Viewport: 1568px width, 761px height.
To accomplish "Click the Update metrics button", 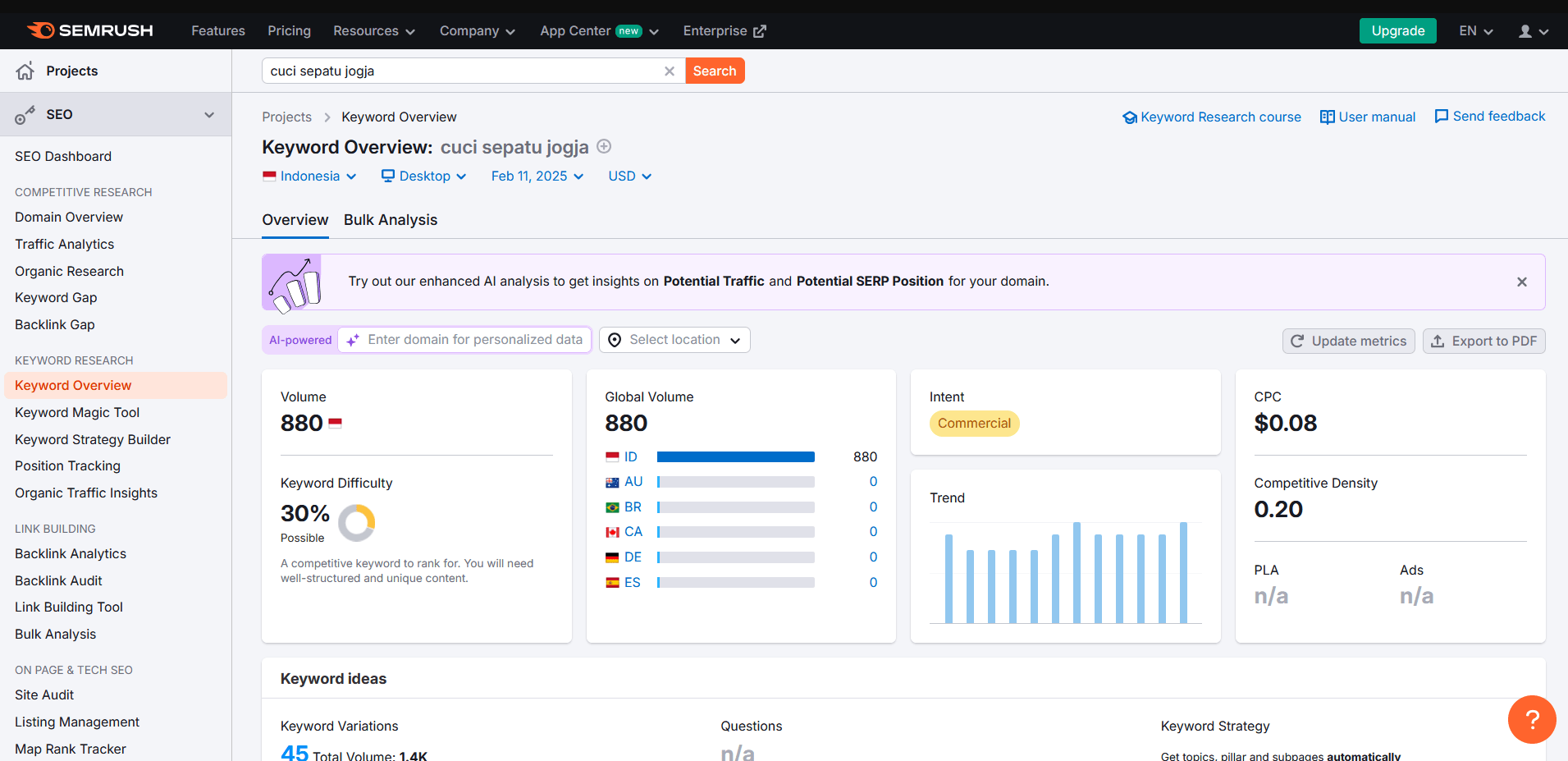I will pyautogui.click(x=1349, y=342).
